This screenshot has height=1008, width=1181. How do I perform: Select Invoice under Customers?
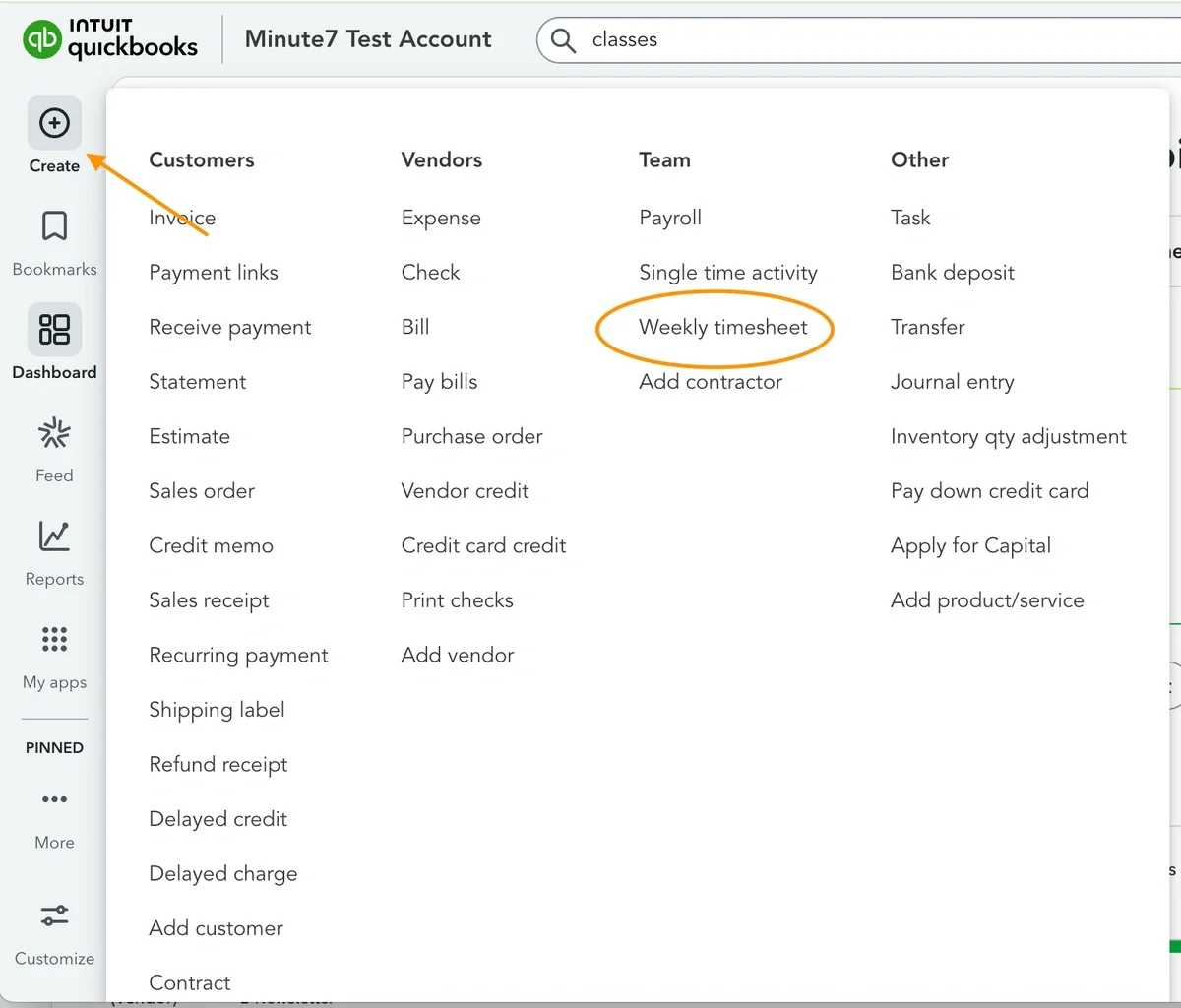click(x=182, y=218)
